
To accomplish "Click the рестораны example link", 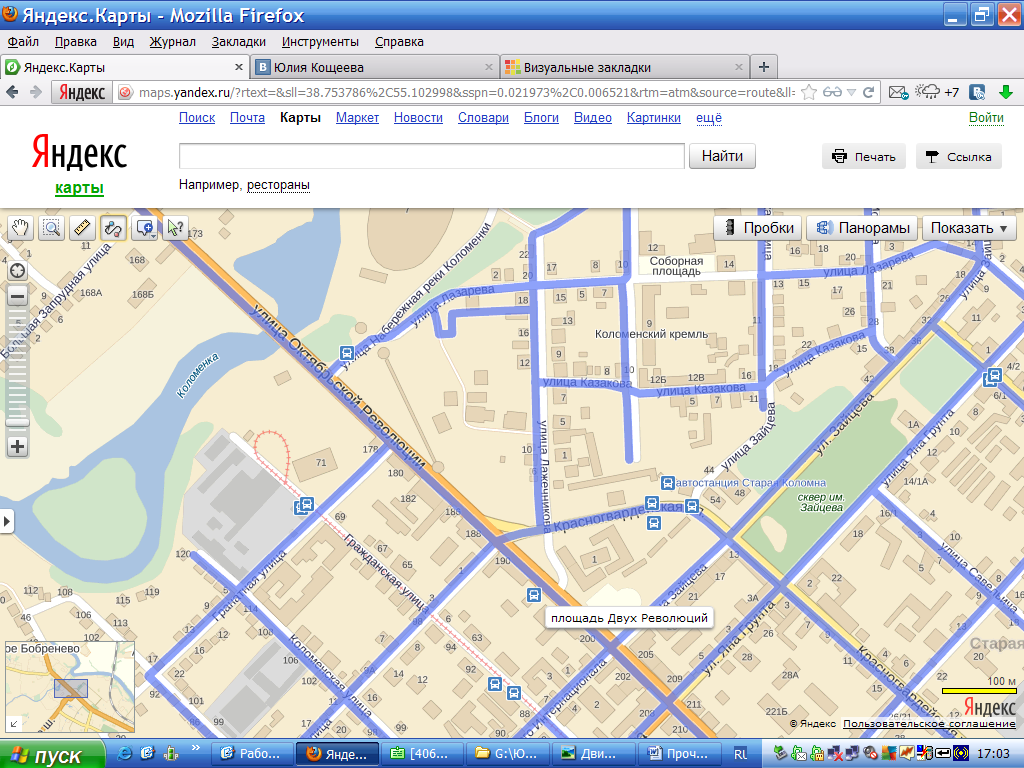I will pyautogui.click(x=278, y=185).
